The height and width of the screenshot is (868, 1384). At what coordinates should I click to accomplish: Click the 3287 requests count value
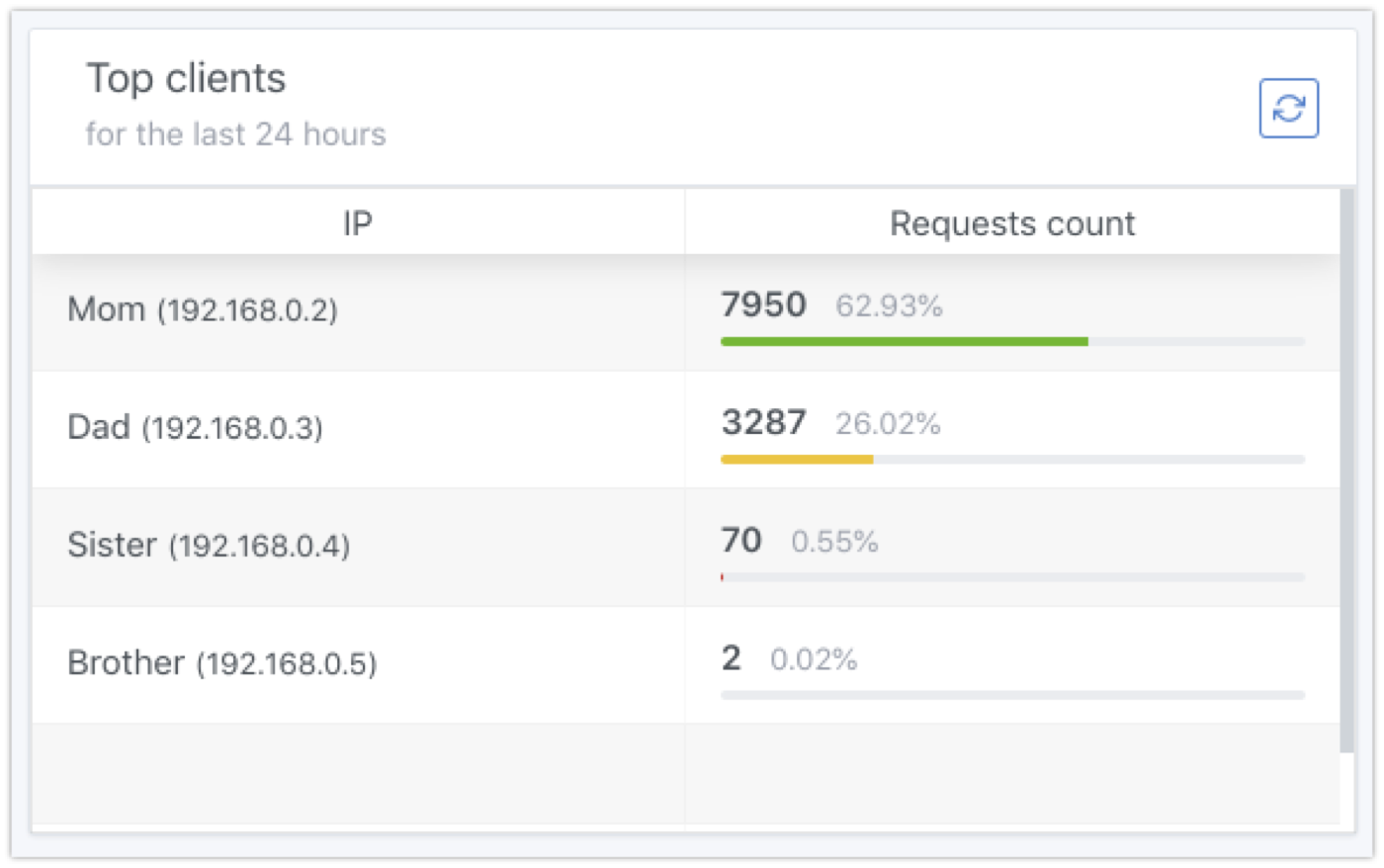763,422
